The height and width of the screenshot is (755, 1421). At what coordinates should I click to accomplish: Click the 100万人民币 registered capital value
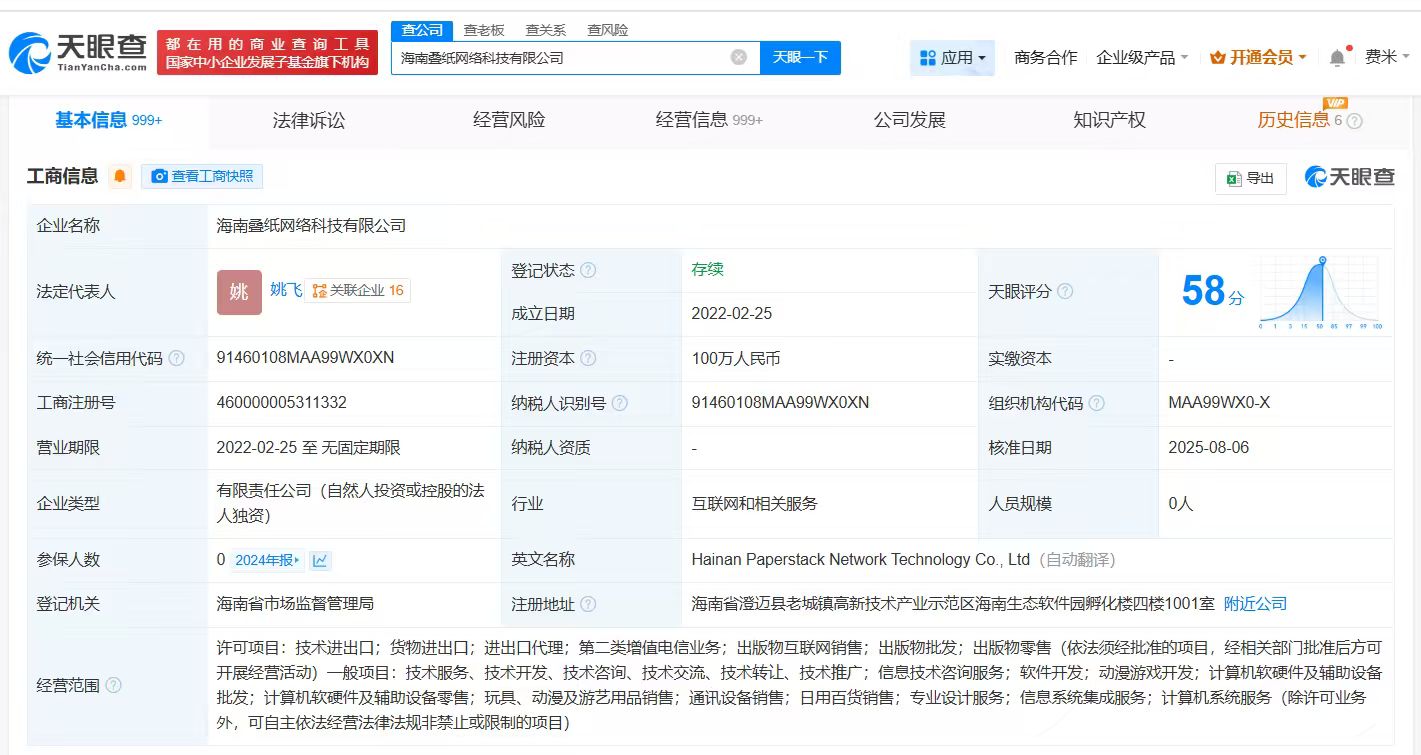tap(735, 358)
